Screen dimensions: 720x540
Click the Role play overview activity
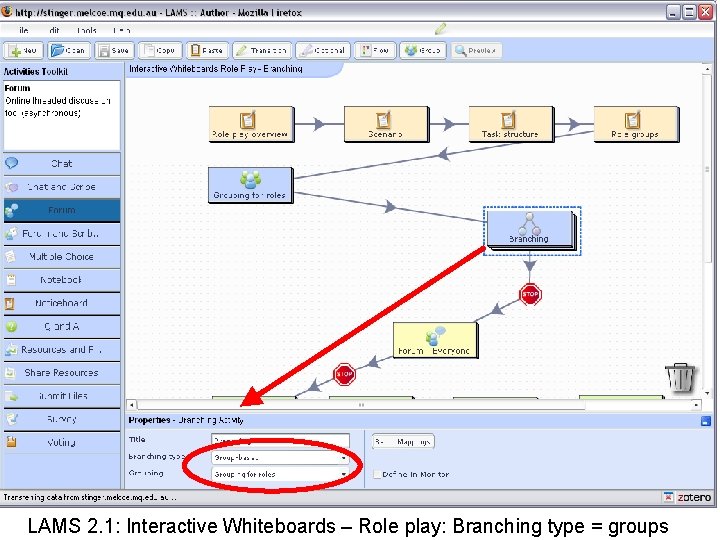point(251,124)
